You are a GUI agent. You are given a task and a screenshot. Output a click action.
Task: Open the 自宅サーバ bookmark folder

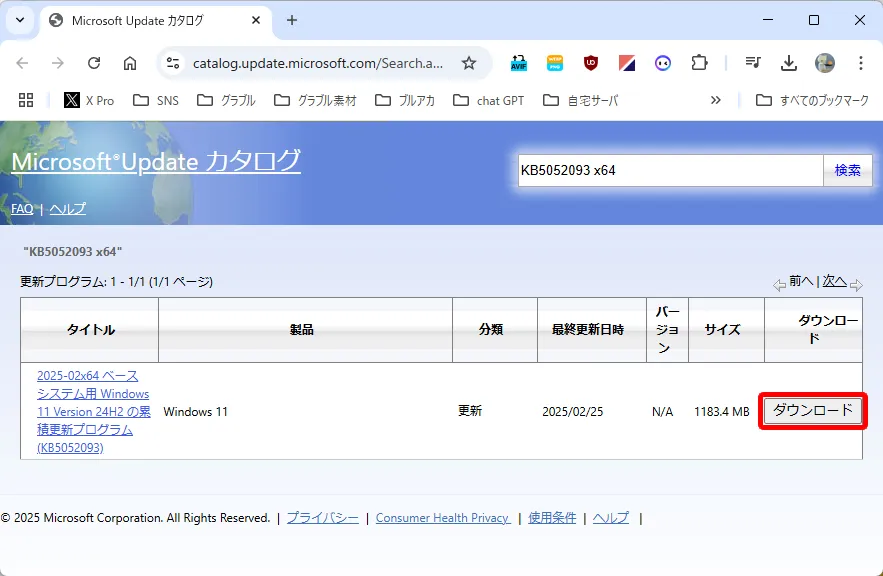point(581,100)
